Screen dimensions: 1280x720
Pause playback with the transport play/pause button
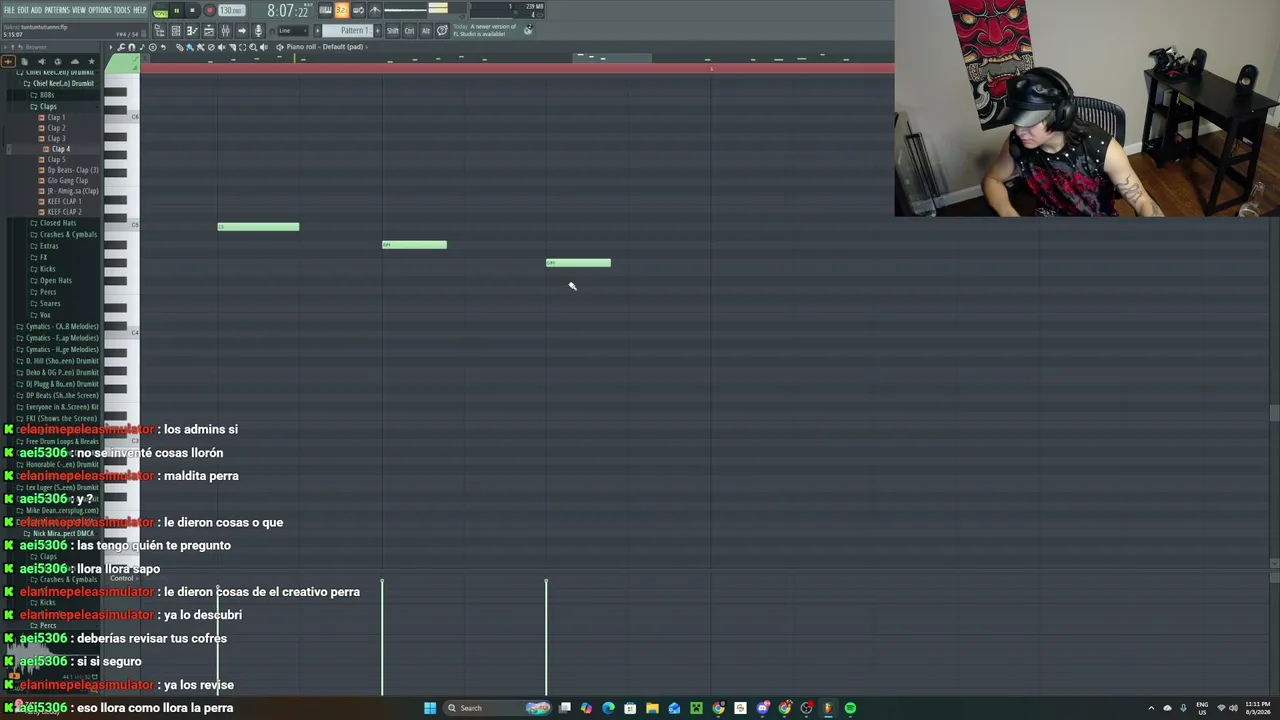tap(176, 11)
